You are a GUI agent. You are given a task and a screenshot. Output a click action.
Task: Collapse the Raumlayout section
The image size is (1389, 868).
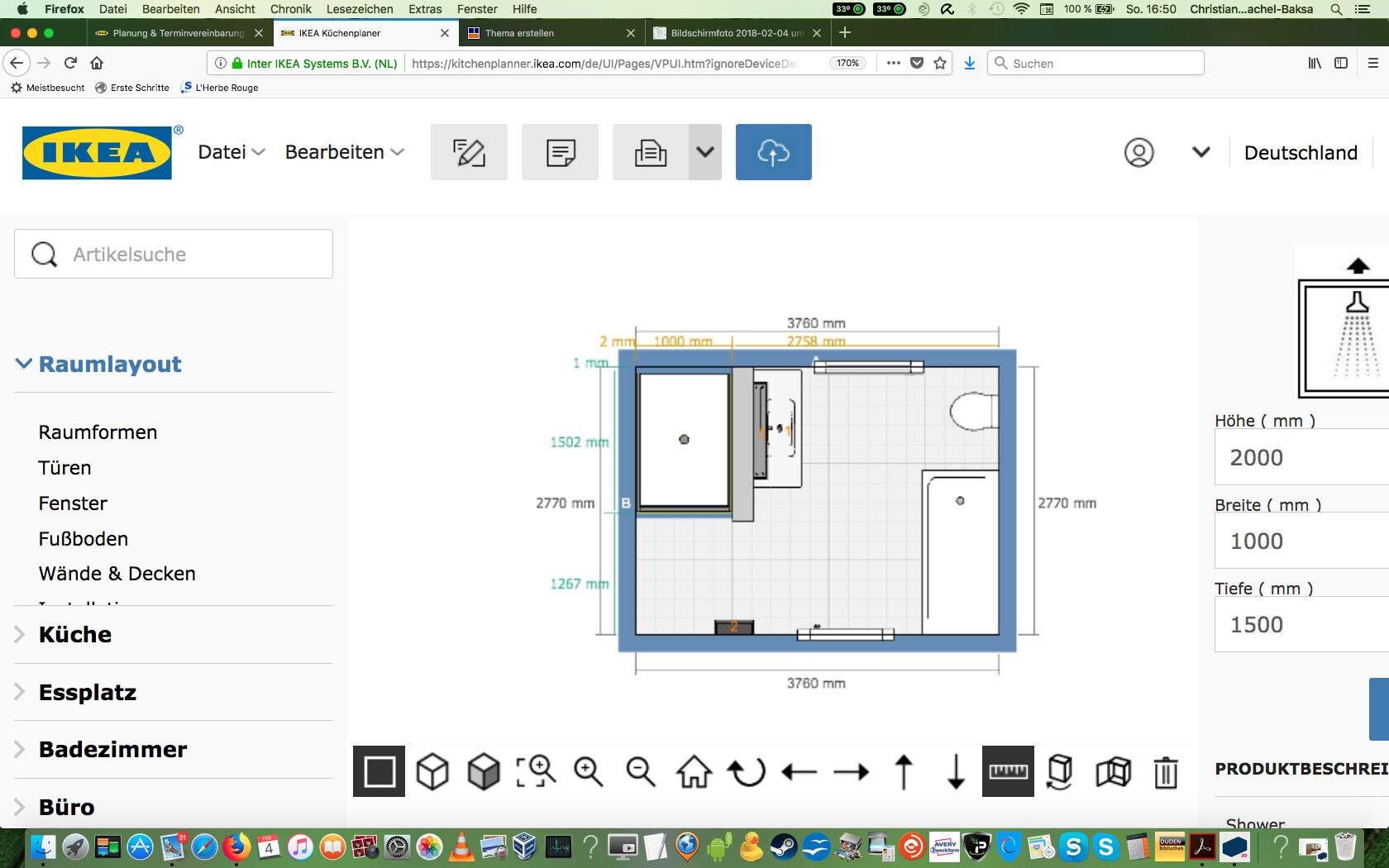point(99,364)
